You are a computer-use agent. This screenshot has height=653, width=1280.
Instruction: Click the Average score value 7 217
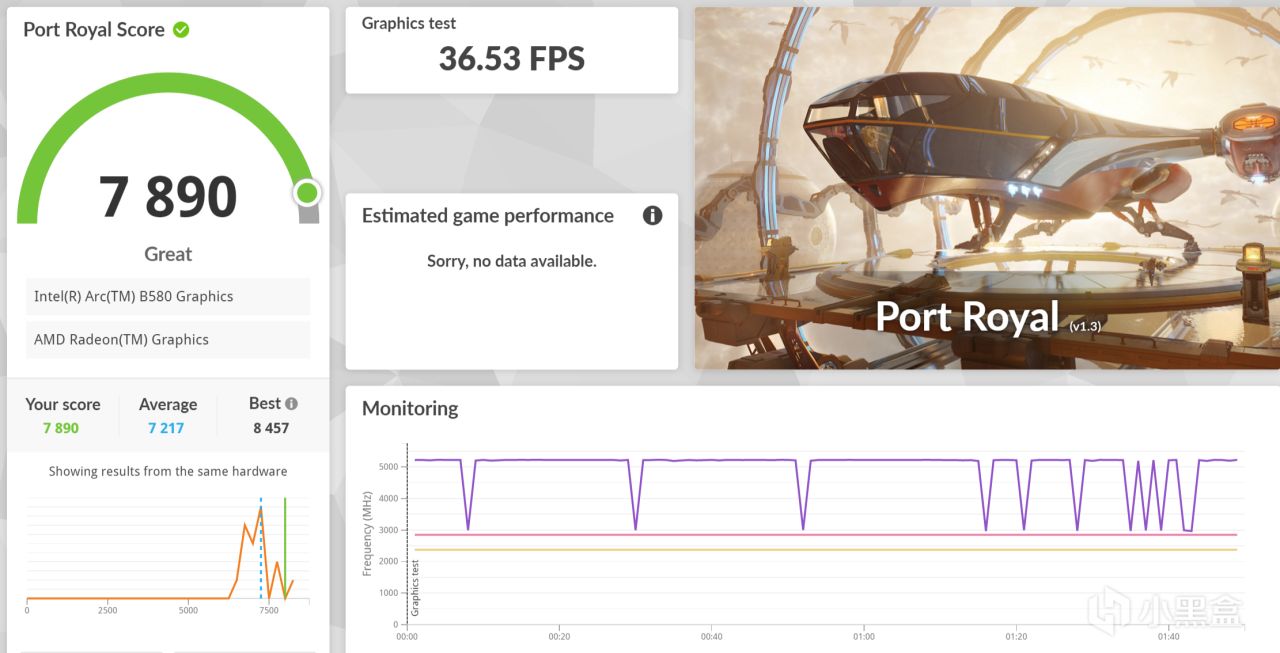166,428
